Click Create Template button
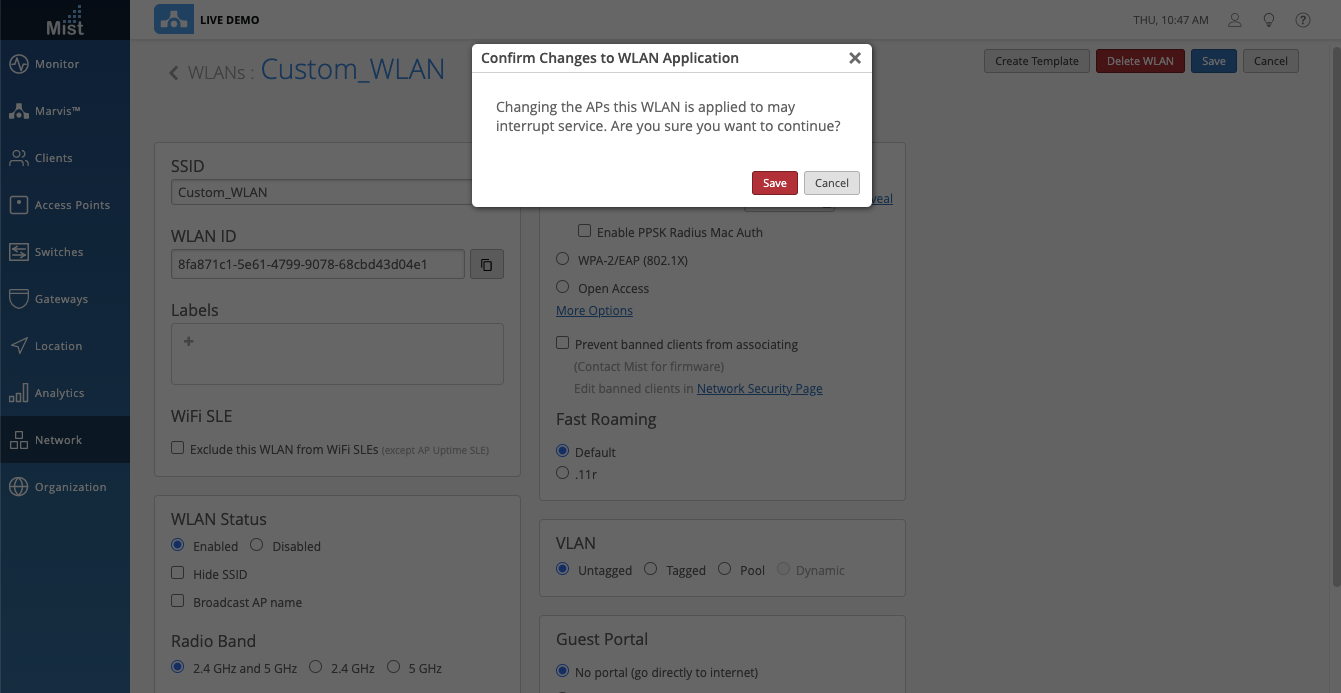1341x693 pixels. point(1037,61)
